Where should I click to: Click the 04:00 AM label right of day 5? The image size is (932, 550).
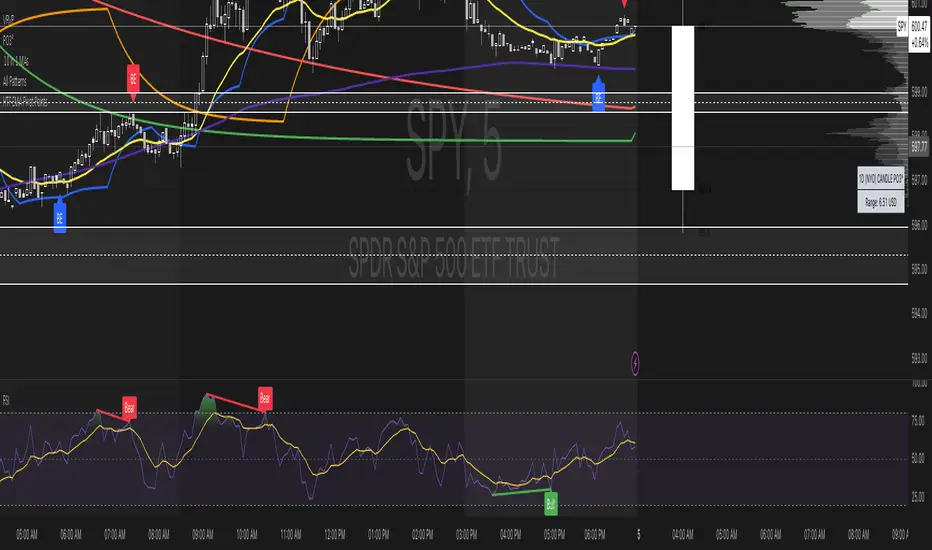(x=682, y=535)
